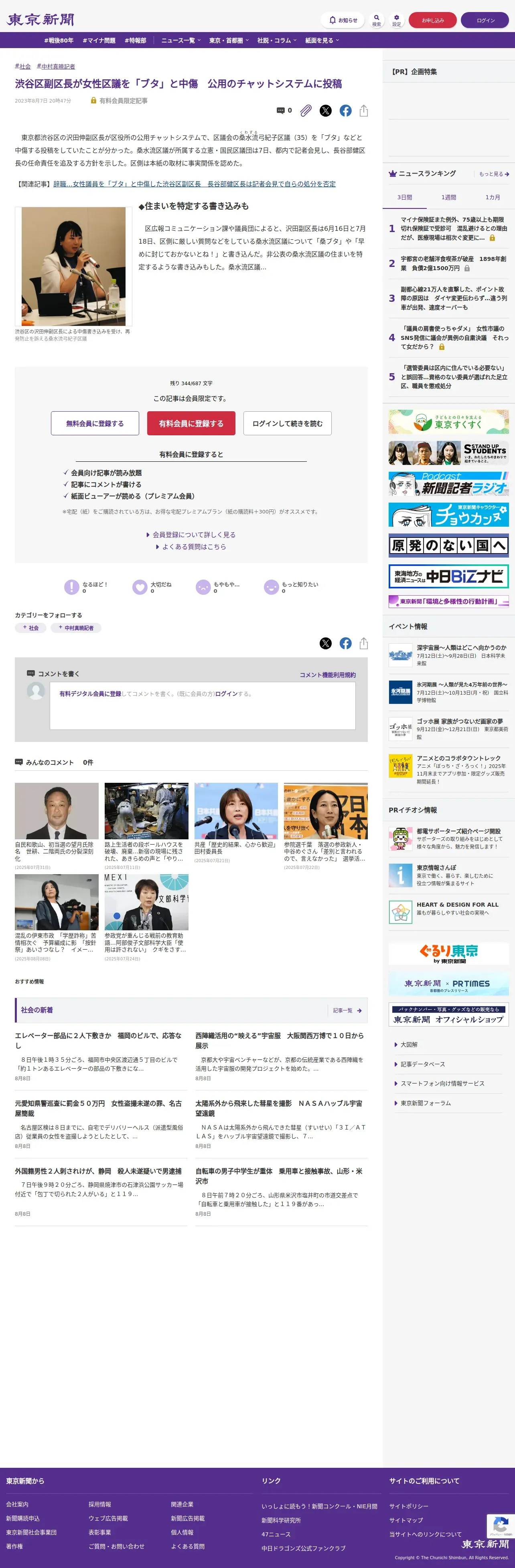
Task: Open コメント機能利用規約 link
Action: click(327, 675)
